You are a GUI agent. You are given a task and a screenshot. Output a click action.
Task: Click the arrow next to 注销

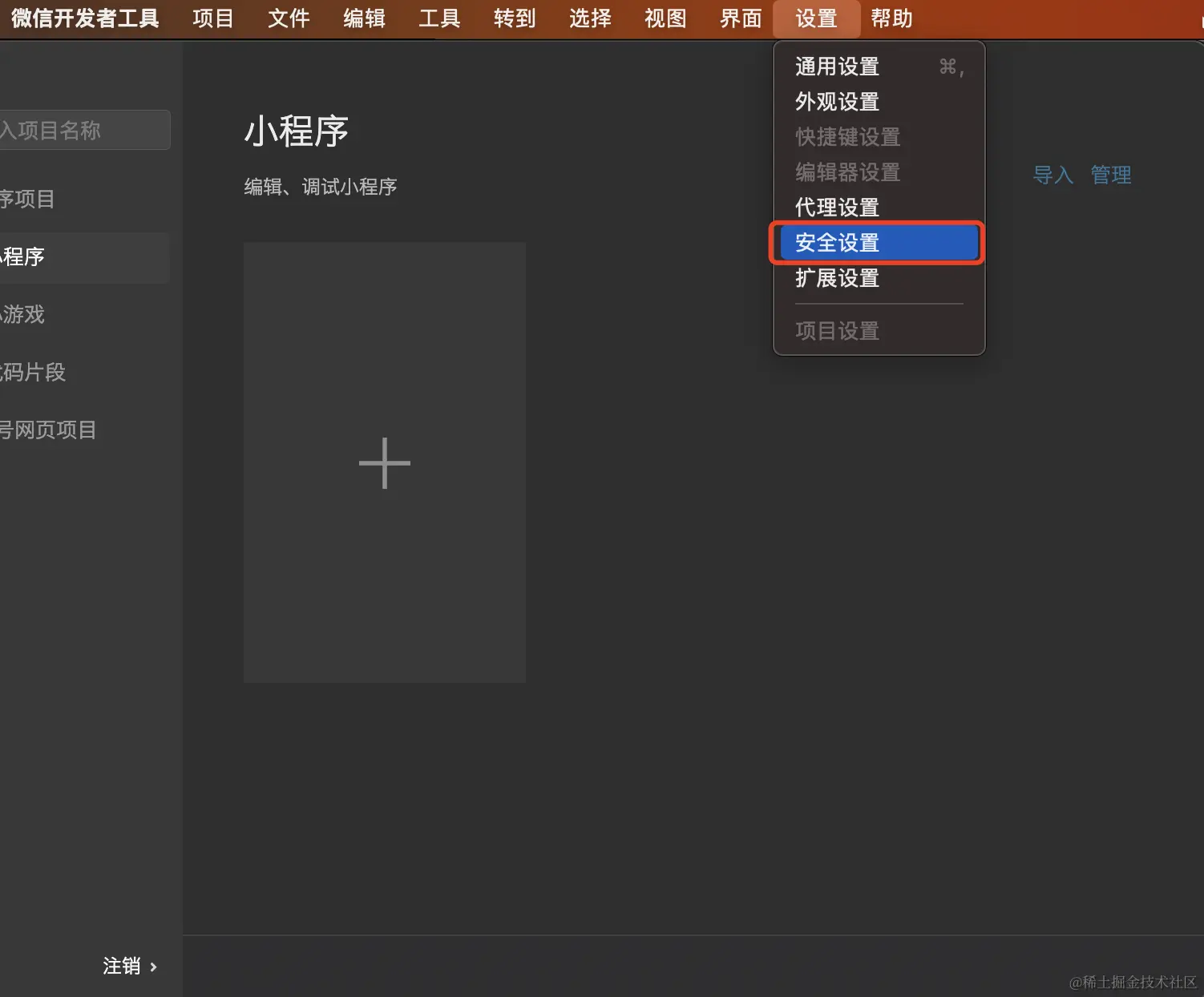click(153, 967)
